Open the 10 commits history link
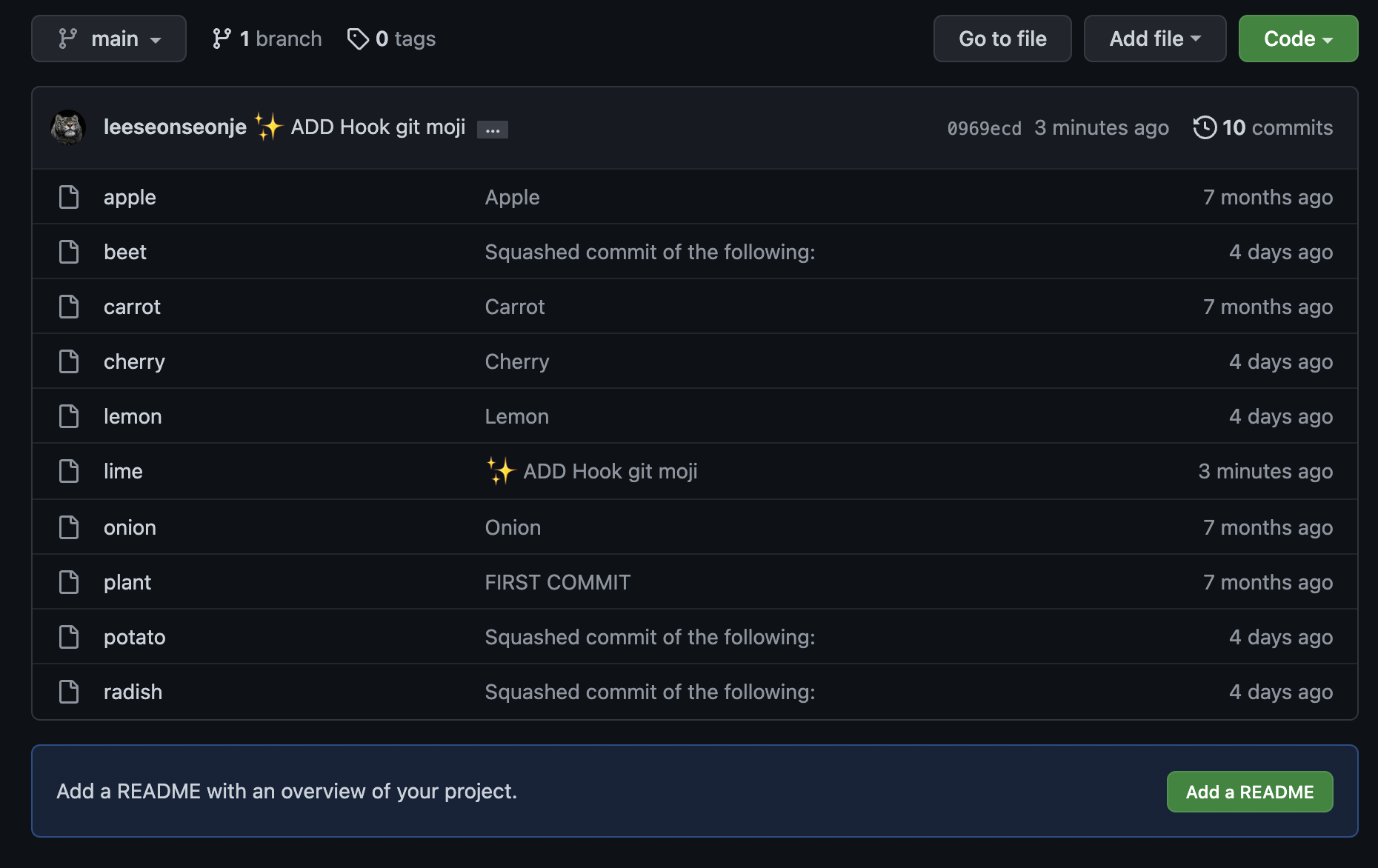The height and width of the screenshot is (868, 1378). click(1277, 127)
